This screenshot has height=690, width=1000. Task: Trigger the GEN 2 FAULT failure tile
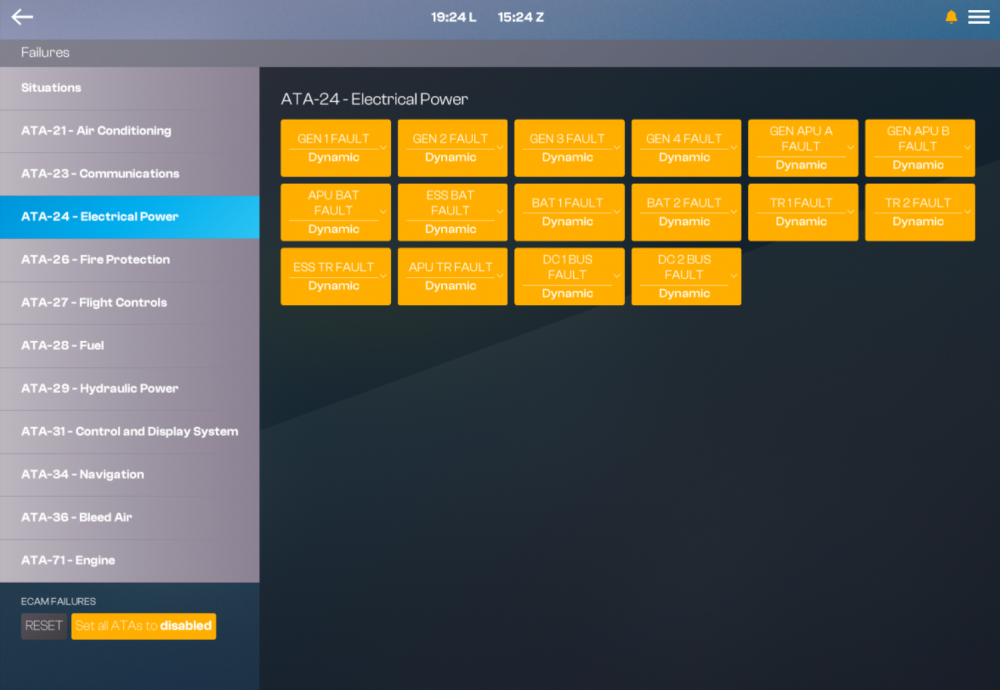tap(452, 148)
